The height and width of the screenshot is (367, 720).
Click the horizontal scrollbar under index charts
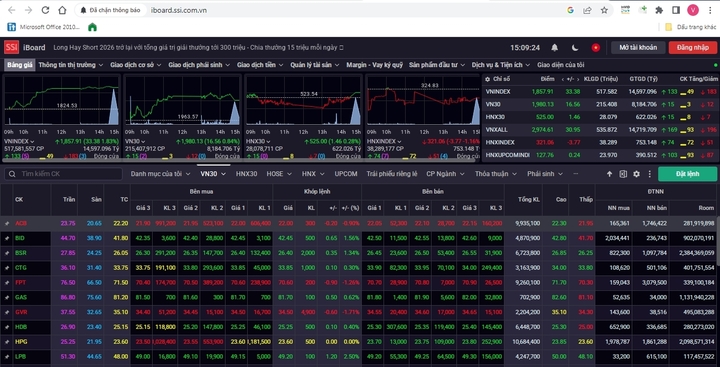tap(239, 160)
